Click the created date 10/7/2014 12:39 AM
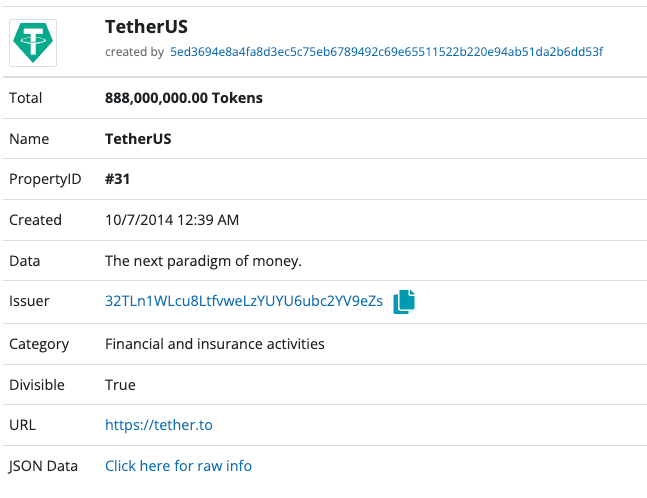 [x=172, y=220]
